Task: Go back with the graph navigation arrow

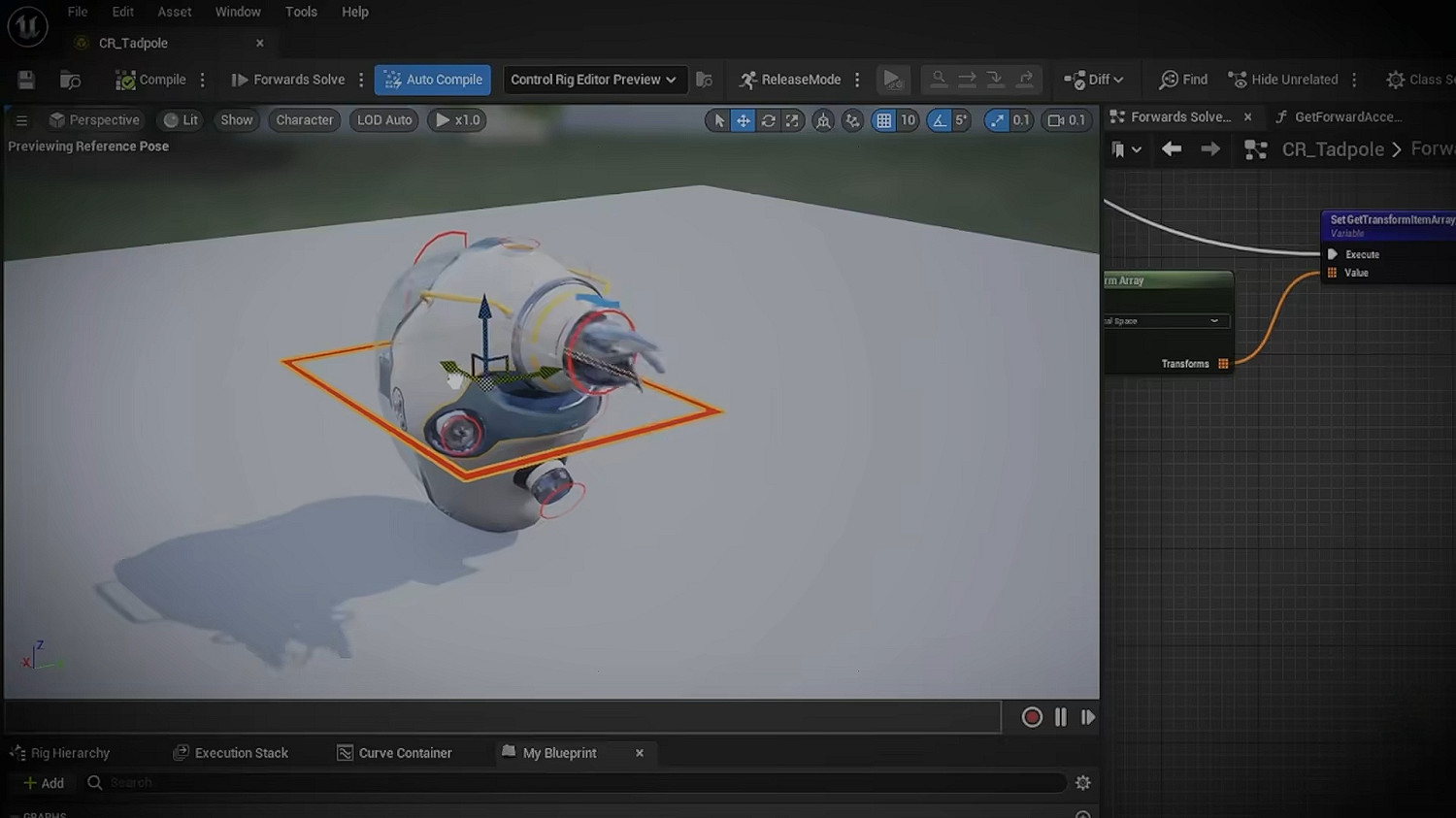Action: point(1172,148)
